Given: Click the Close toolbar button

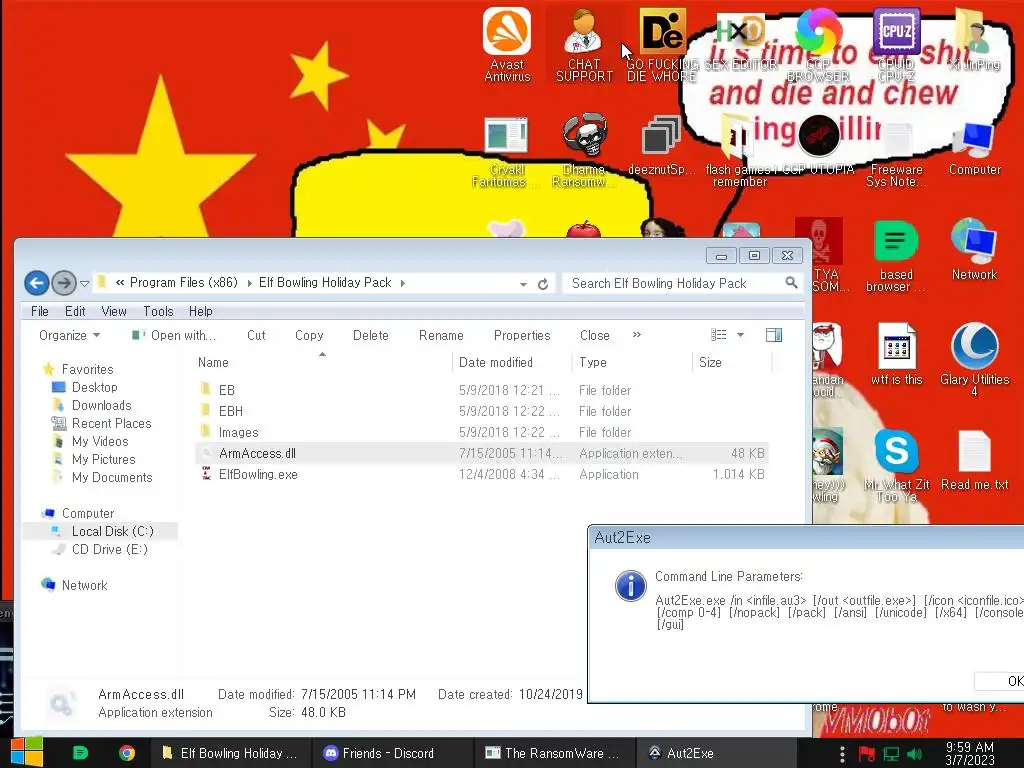Looking at the screenshot, I should point(594,335).
